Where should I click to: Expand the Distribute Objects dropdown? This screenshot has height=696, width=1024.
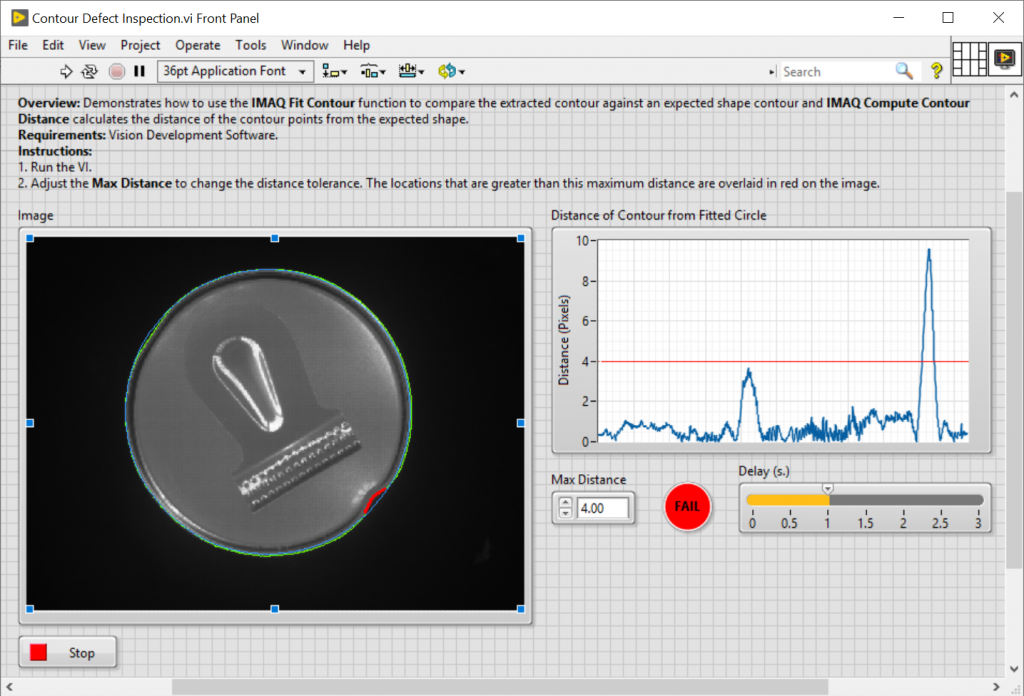(374, 71)
